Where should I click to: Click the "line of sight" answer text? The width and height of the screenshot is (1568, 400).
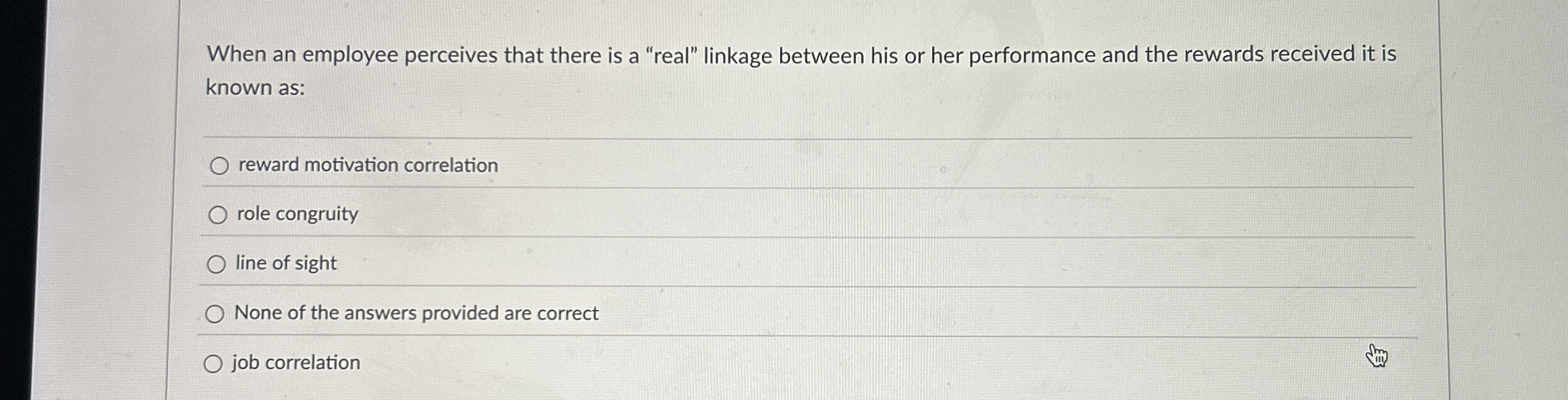pyautogui.click(x=285, y=263)
